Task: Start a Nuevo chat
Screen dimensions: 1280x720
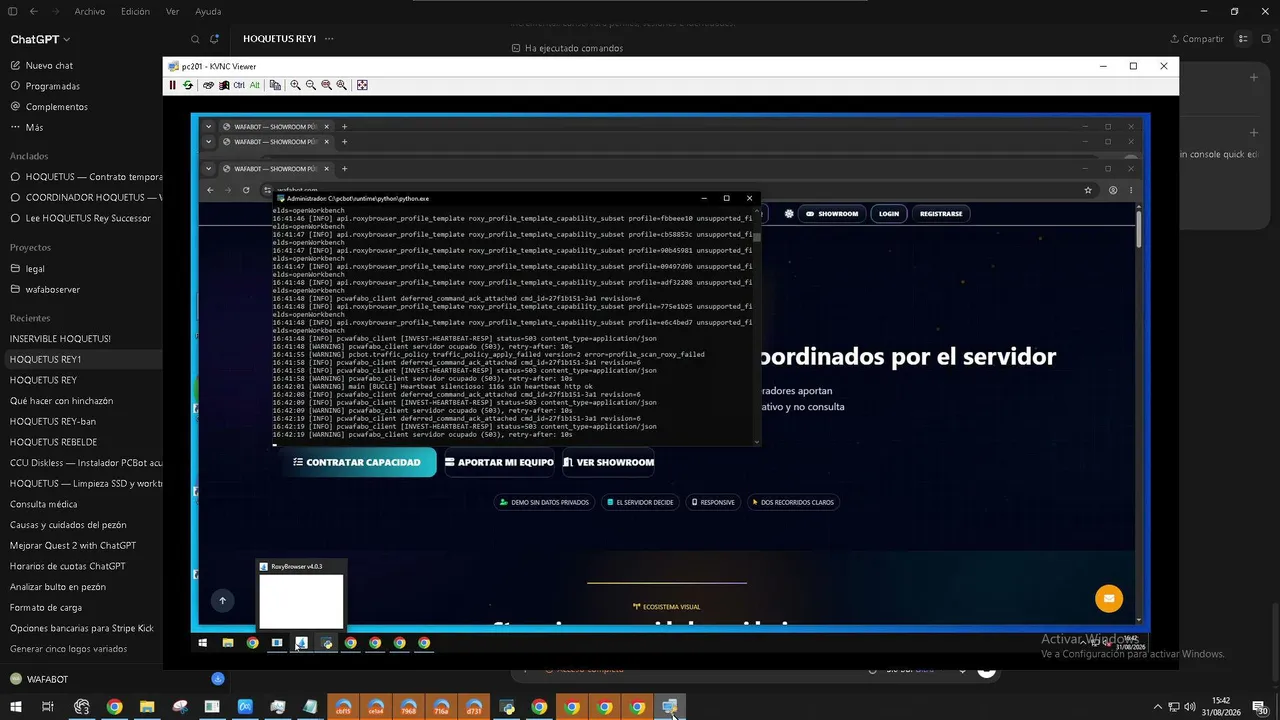Action: pos(82,65)
